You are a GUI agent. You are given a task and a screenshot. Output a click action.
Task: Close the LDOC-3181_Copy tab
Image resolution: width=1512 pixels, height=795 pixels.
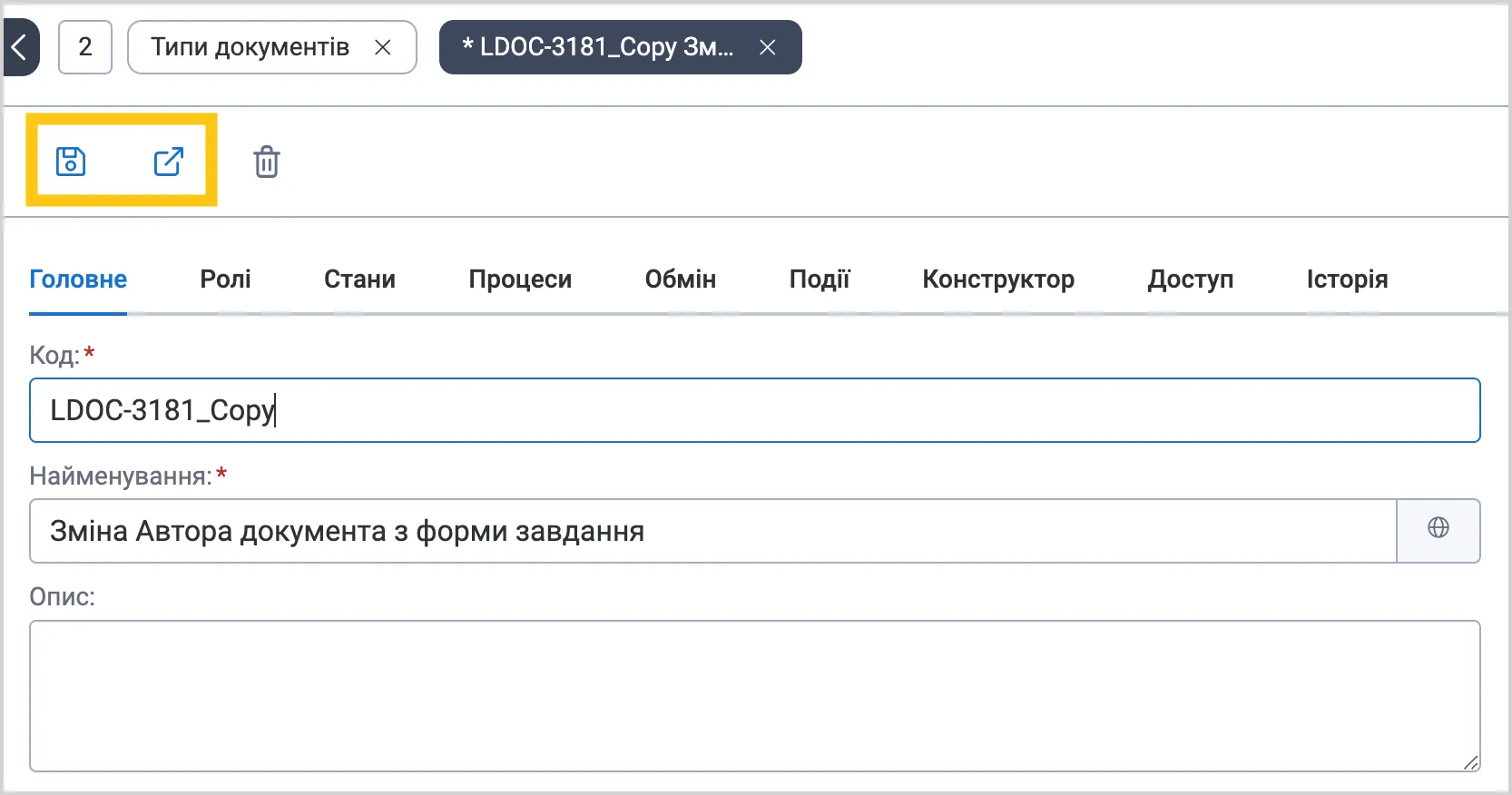click(x=768, y=47)
